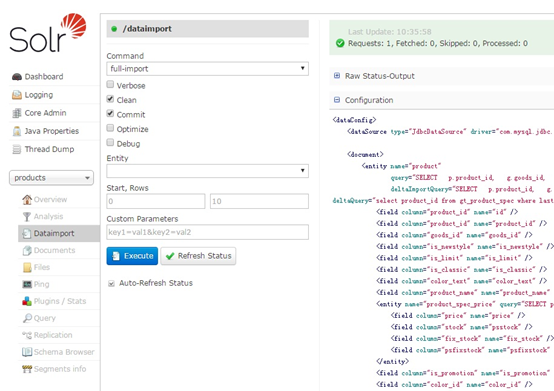This screenshot has height=391, width=554.
Task: Click the Documents icon
Action: [27, 250]
